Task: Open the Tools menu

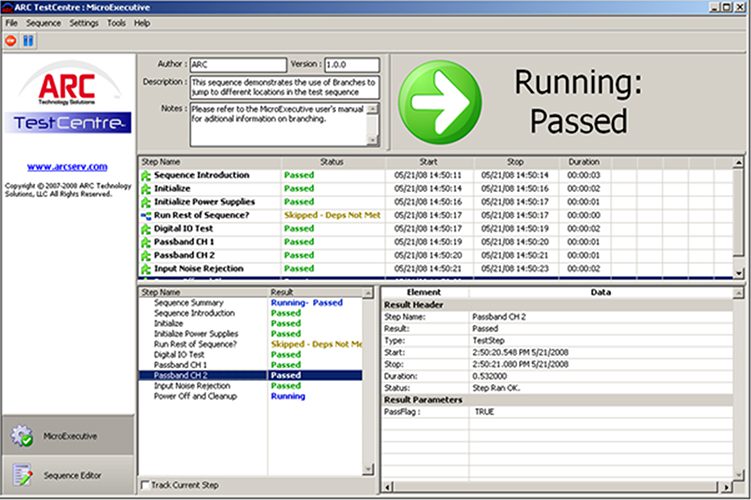Action: [x=116, y=23]
